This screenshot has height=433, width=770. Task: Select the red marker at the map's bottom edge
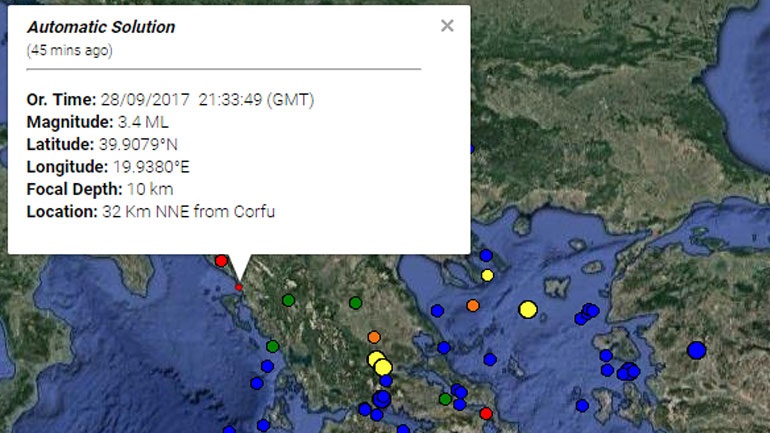click(486, 414)
